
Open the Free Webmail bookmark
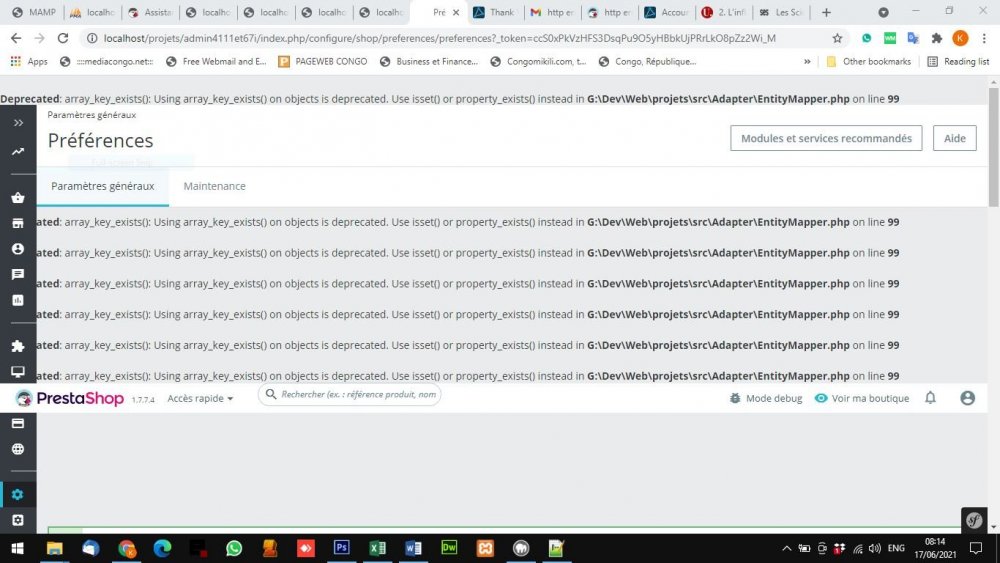(x=216, y=61)
